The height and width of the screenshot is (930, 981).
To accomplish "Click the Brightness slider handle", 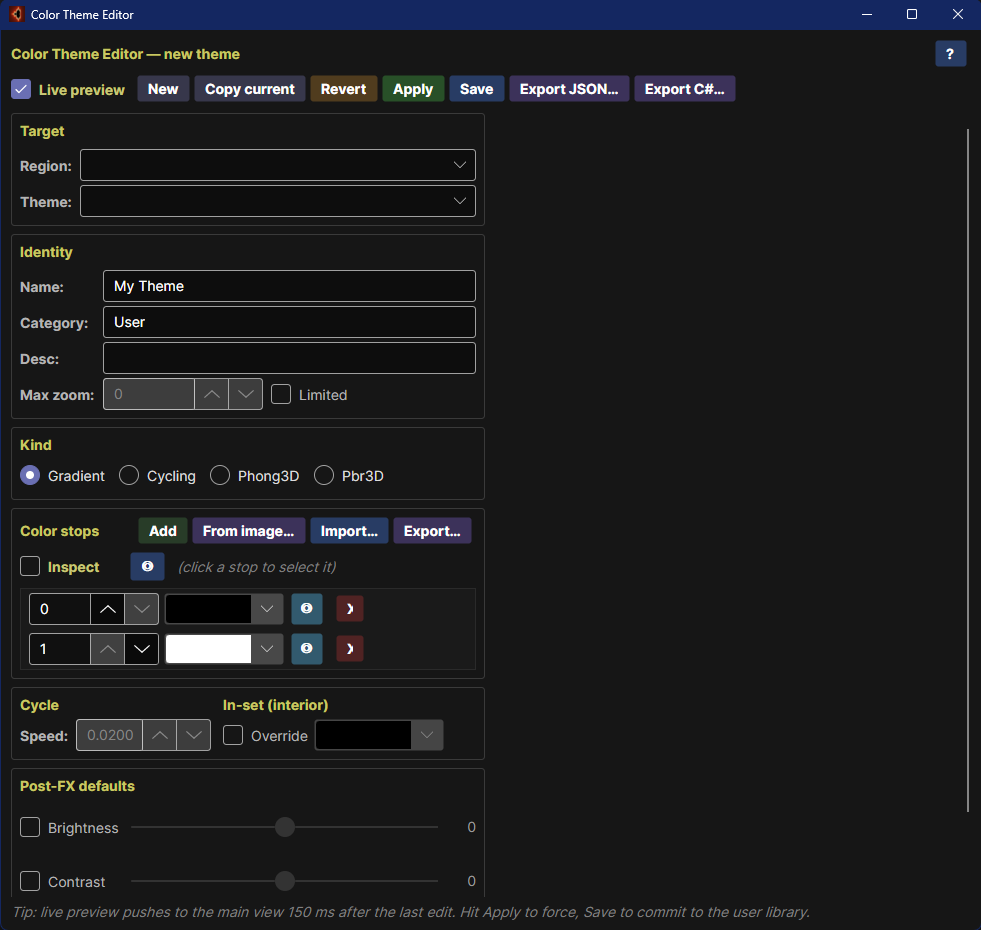I will pyautogui.click(x=285, y=827).
